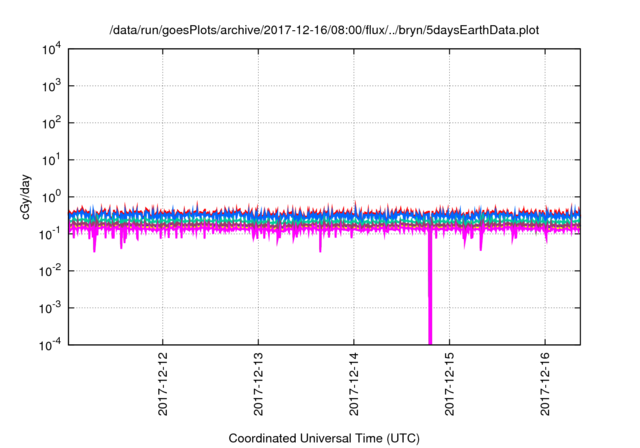
Task: Click the plot title file path text
Action: point(324,30)
